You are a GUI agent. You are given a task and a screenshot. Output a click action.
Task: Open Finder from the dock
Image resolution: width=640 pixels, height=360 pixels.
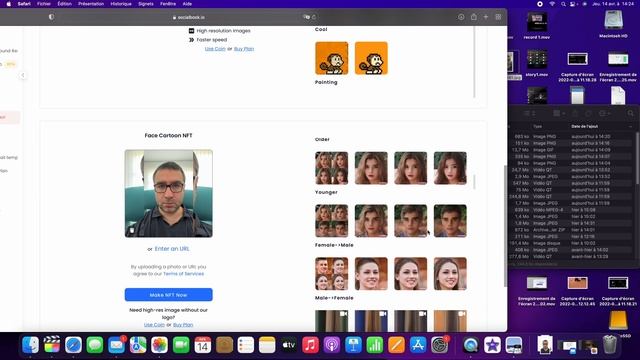tap(31, 345)
